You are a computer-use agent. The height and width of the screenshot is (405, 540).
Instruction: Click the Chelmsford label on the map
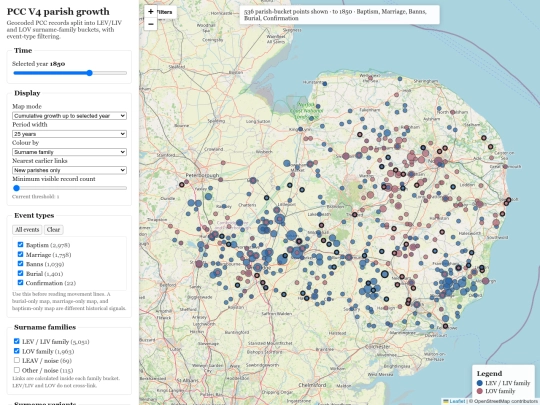(x=312, y=385)
